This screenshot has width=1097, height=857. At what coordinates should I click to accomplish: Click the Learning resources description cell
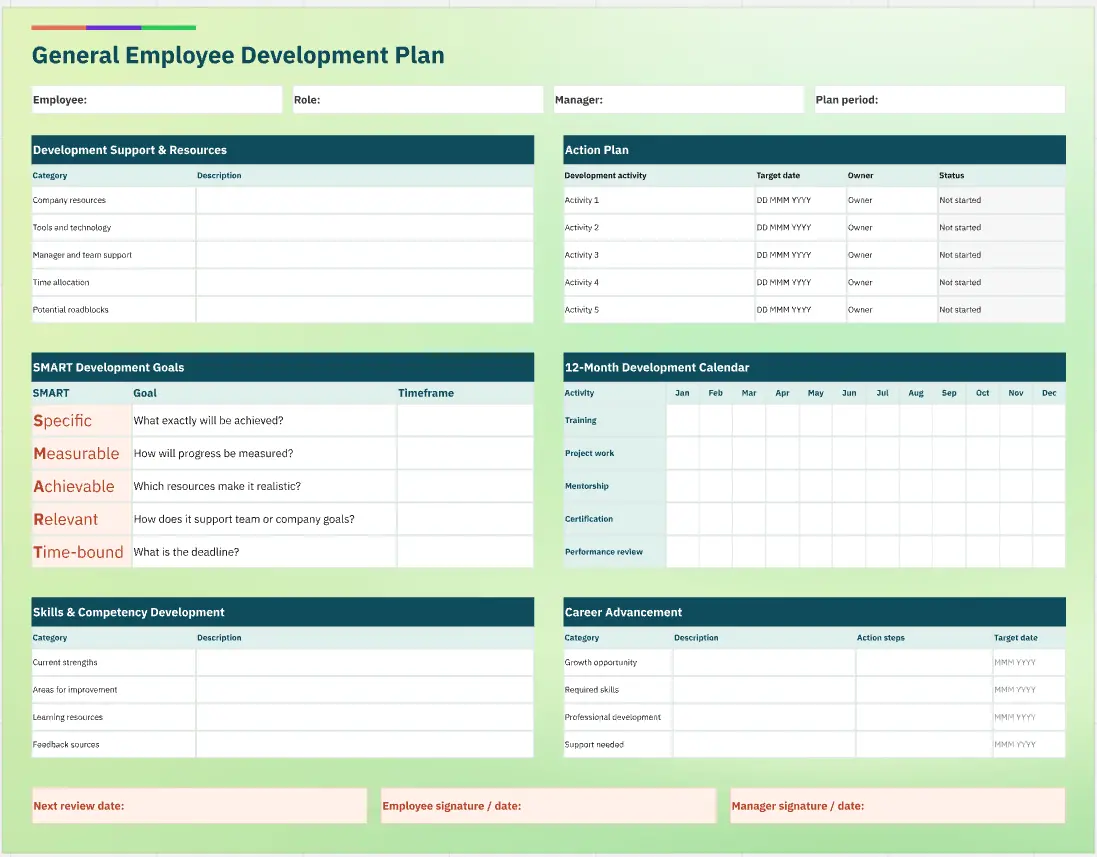click(x=365, y=717)
